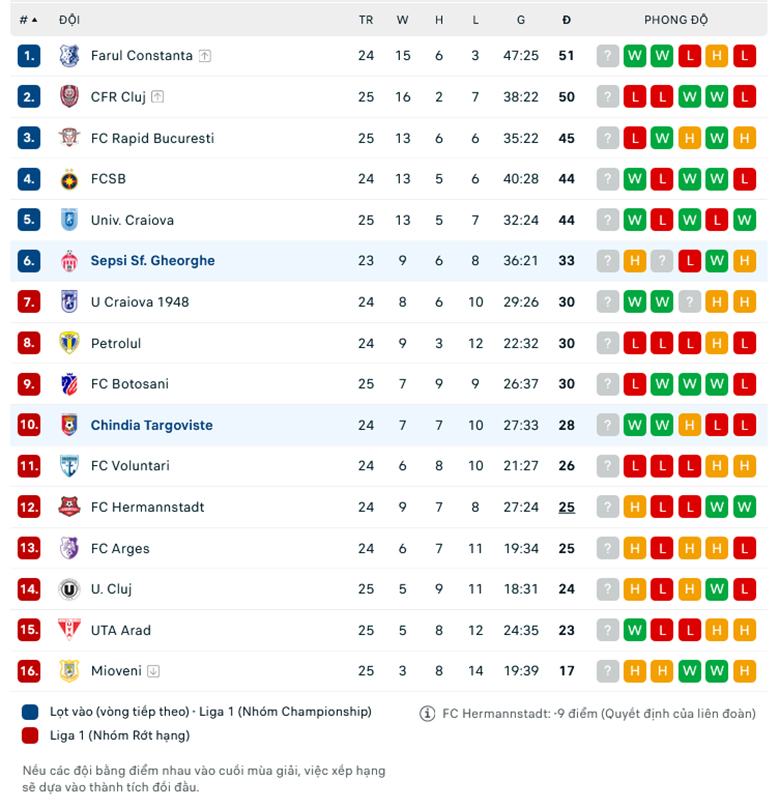Click the Đ points column header
This screenshot has width=780, height=809.
click(x=566, y=20)
